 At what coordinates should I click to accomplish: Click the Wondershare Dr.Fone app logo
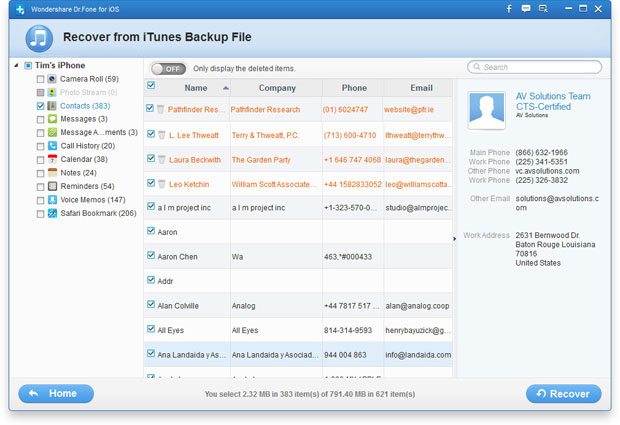(20, 9)
